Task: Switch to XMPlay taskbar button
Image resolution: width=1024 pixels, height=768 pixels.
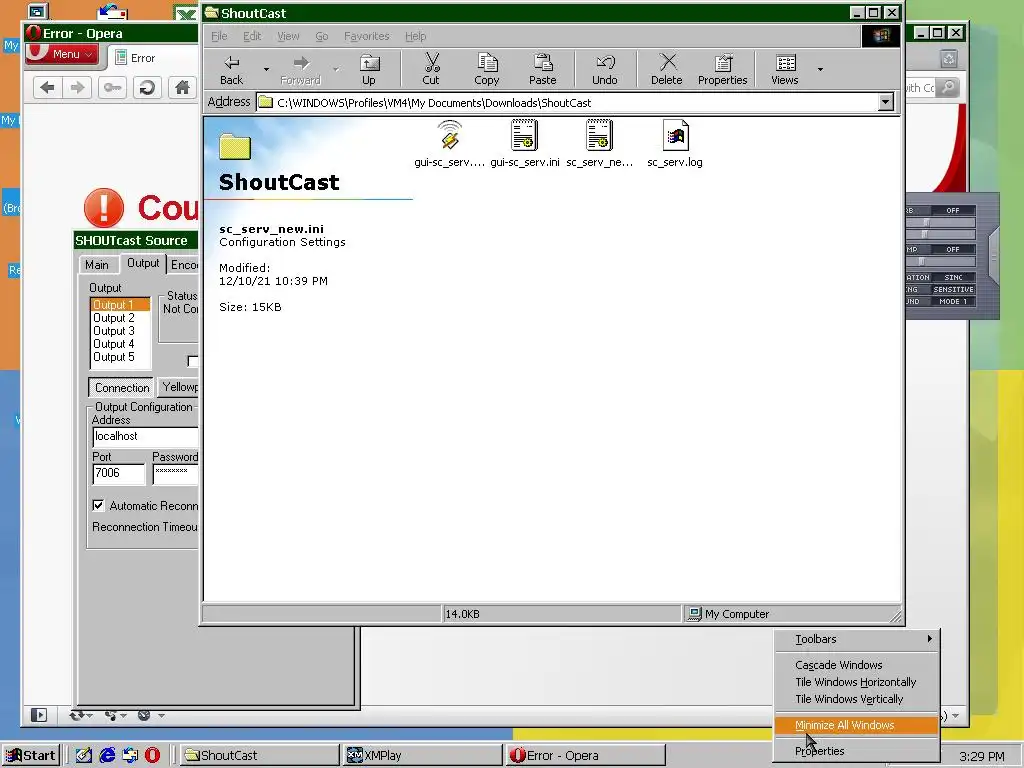Action: click(423, 755)
